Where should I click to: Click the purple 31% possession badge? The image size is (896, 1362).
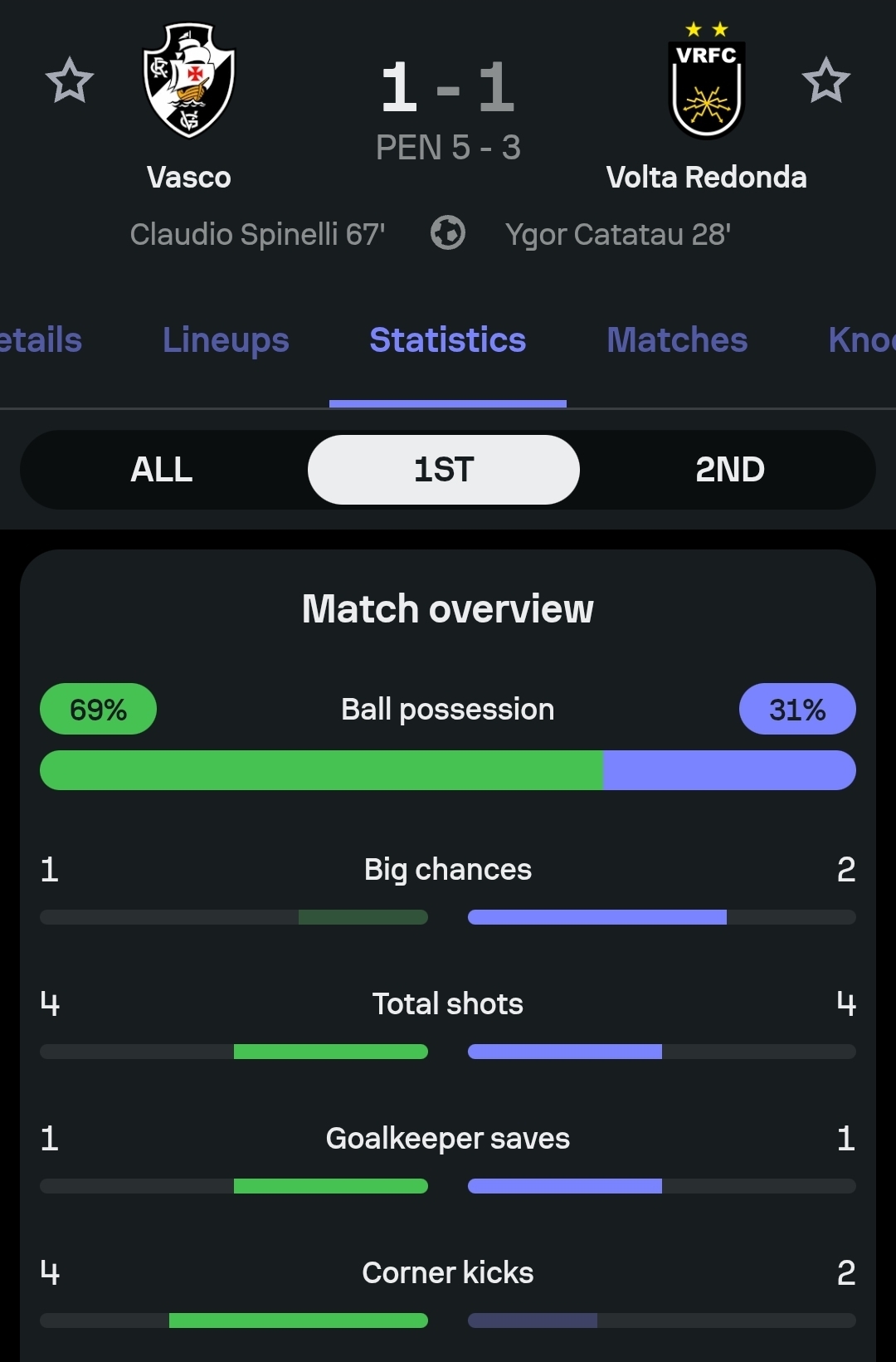pyautogui.click(x=797, y=710)
